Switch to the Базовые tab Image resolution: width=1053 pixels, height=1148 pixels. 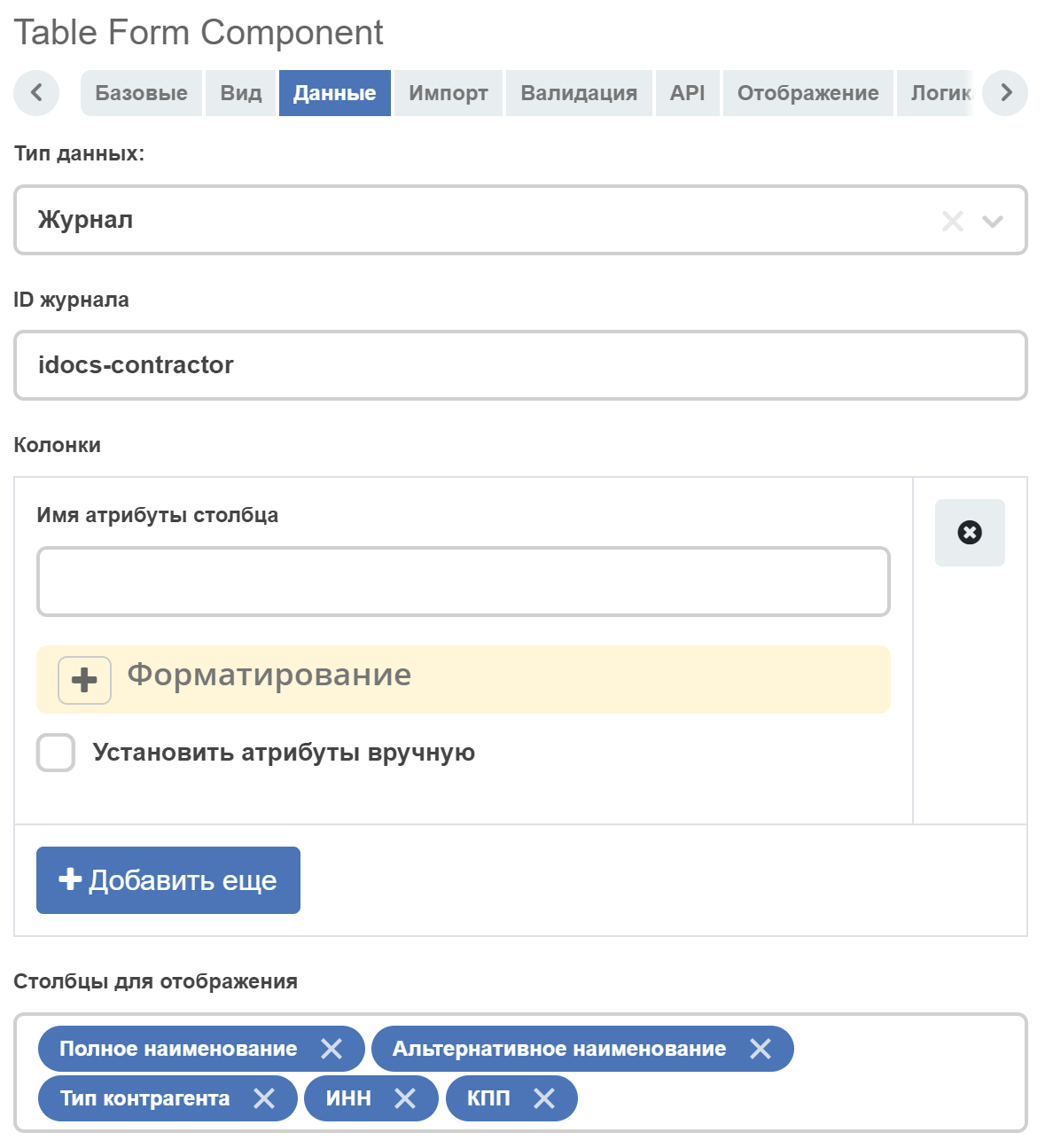coord(142,93)
